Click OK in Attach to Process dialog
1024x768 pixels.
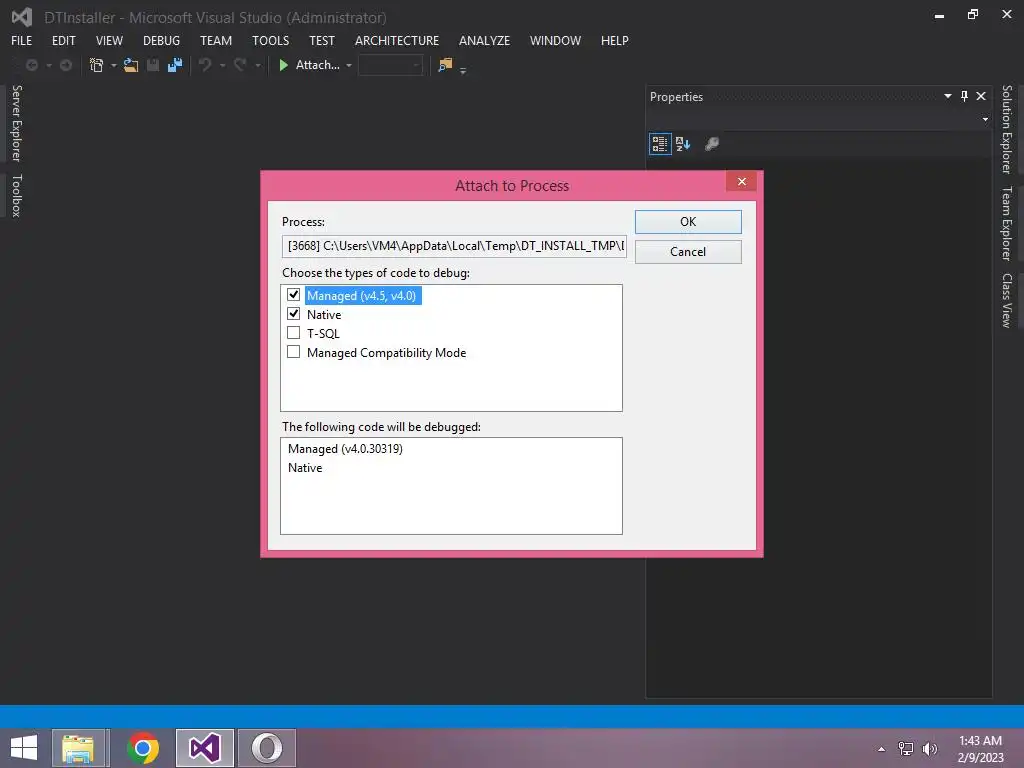click(x=688, y=221)
